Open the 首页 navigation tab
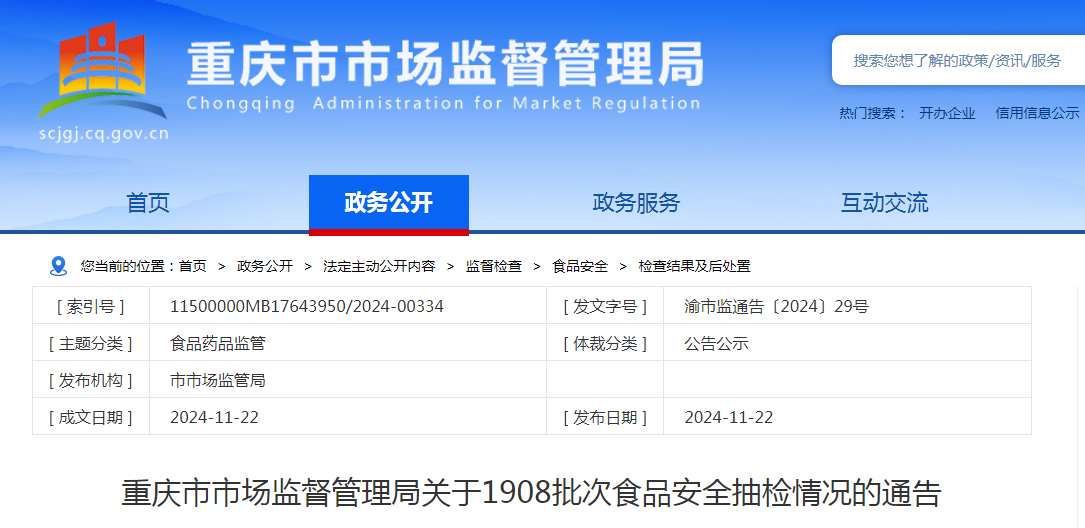 [x=148, y=203]
